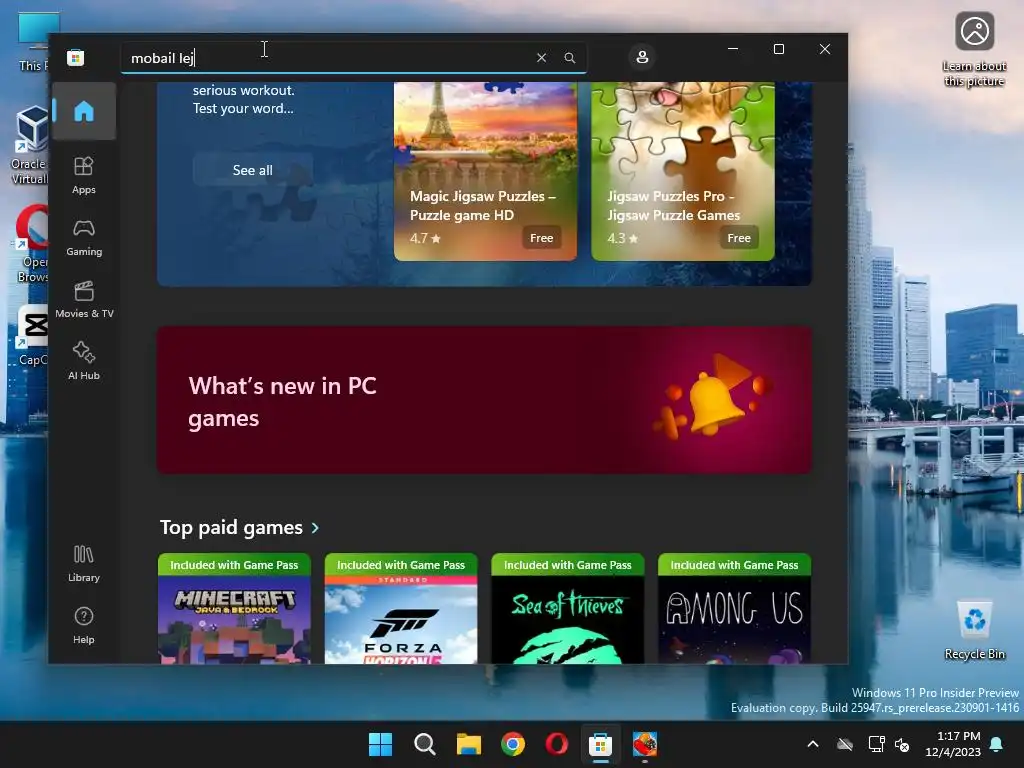Show hidden icons in the system tray
The image size is (1024, 768).
(x=813, y=744)
